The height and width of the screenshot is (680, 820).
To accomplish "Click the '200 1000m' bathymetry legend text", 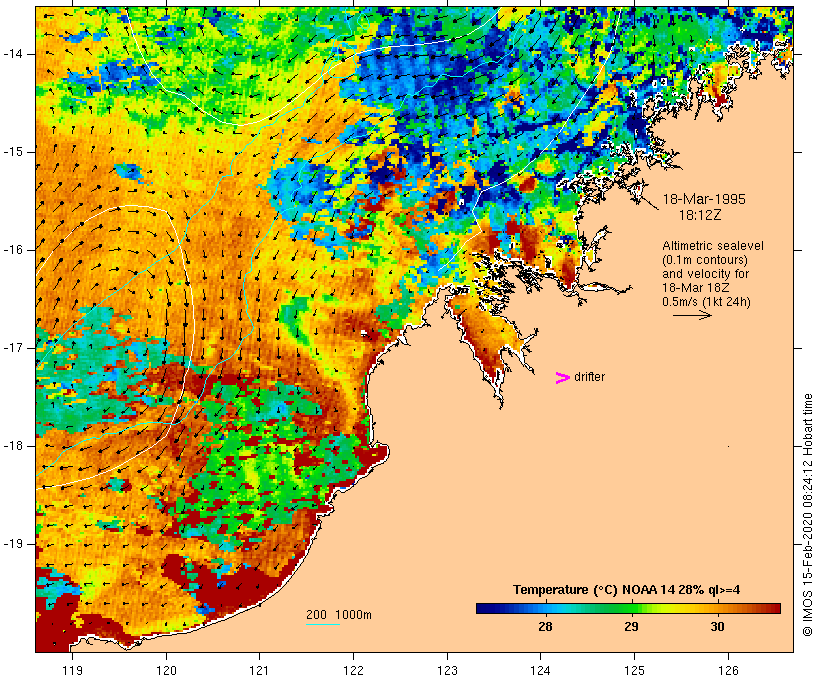I will tap(339, 615).
